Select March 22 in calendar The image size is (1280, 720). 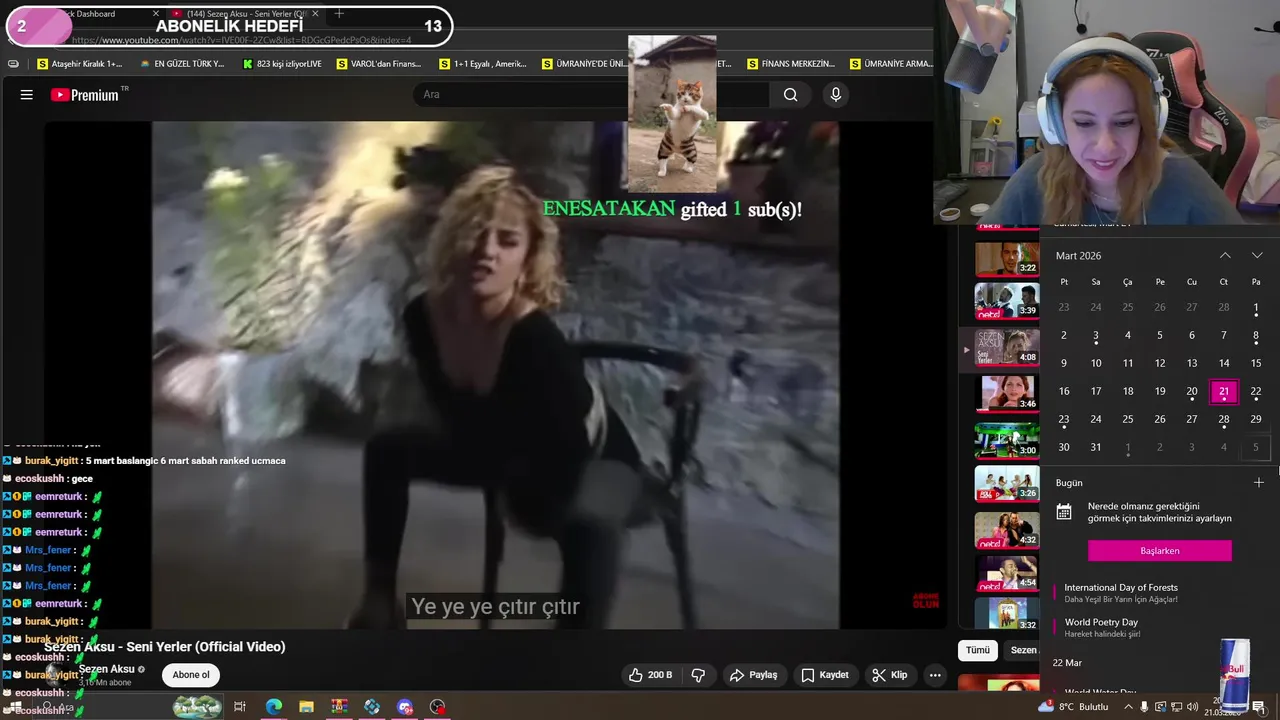(x=1256, y=392)
